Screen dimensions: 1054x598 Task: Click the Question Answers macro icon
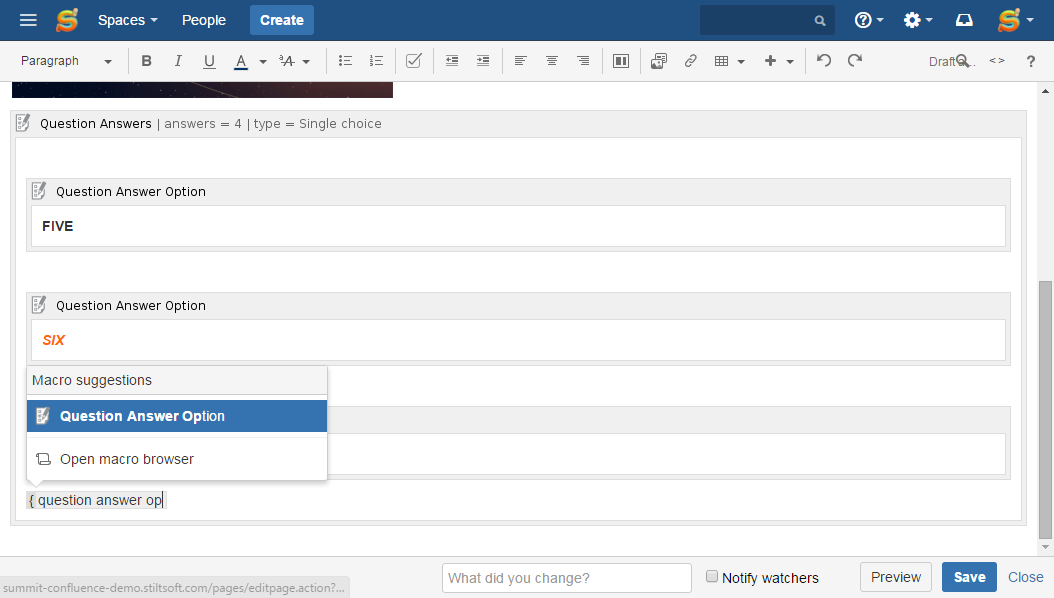tap(24, 123)
